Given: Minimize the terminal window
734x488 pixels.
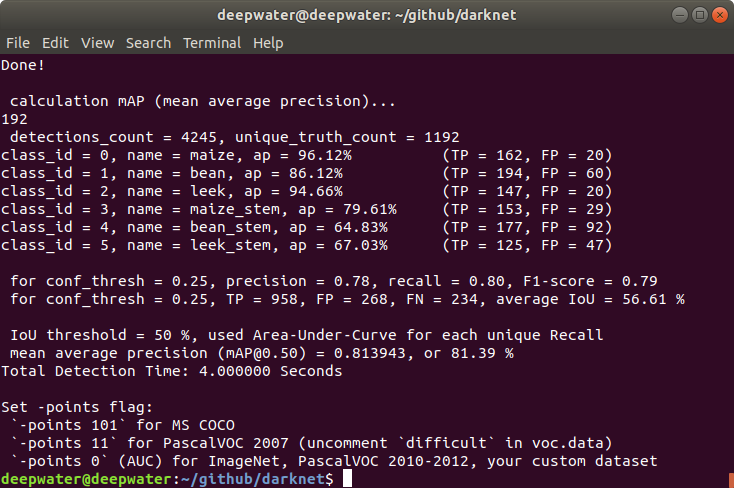Looking at the screenshot, I should pos(680,15).
